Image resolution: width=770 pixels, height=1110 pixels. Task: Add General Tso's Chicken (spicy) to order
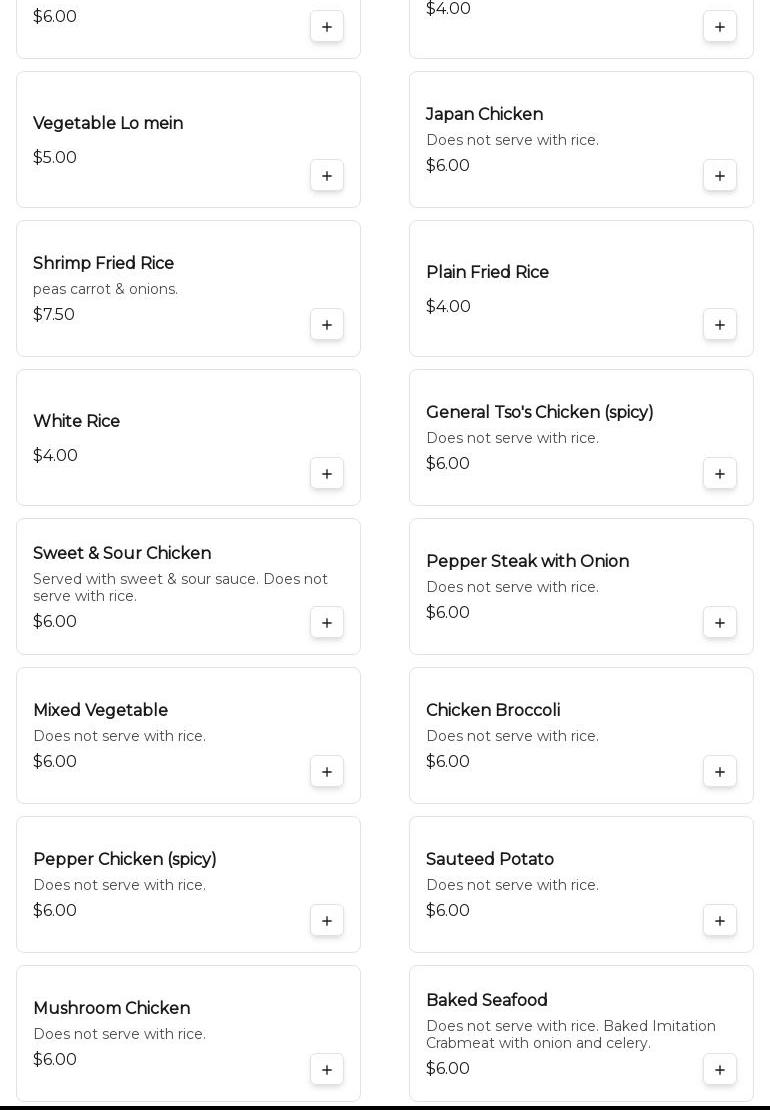tap(720, 474)
